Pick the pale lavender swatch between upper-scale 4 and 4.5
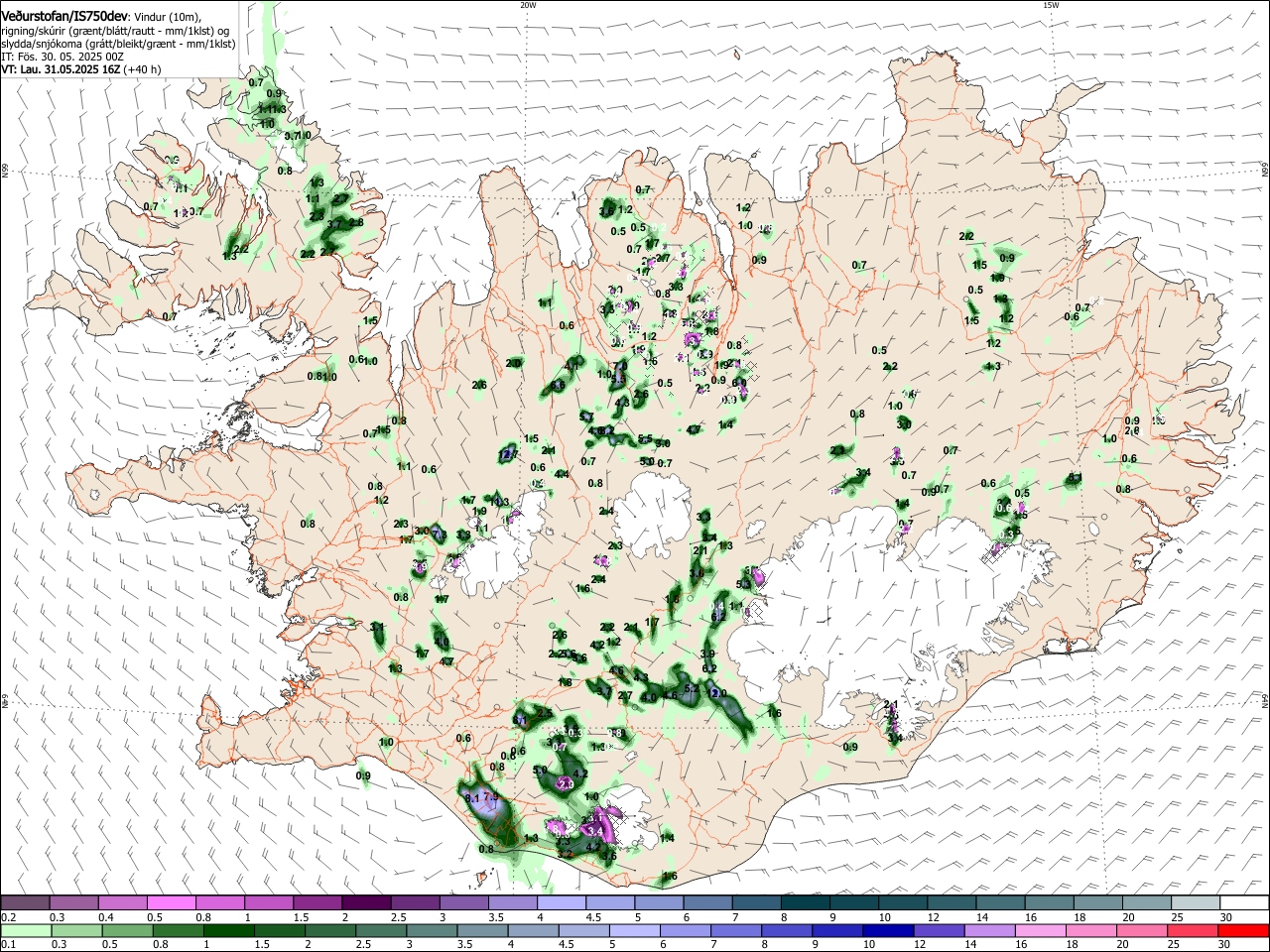Image resolution: width=1270 pixels, height=952 pixels. tap(560, 903)
